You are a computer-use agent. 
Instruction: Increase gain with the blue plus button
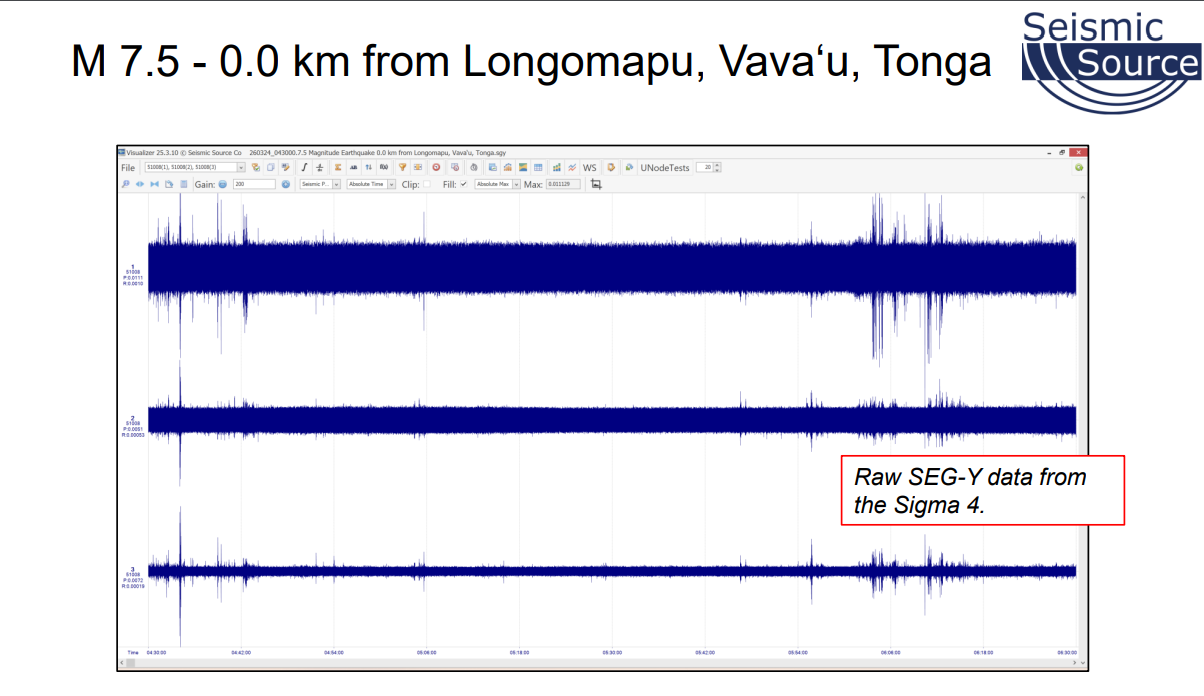tap(285, 184)
